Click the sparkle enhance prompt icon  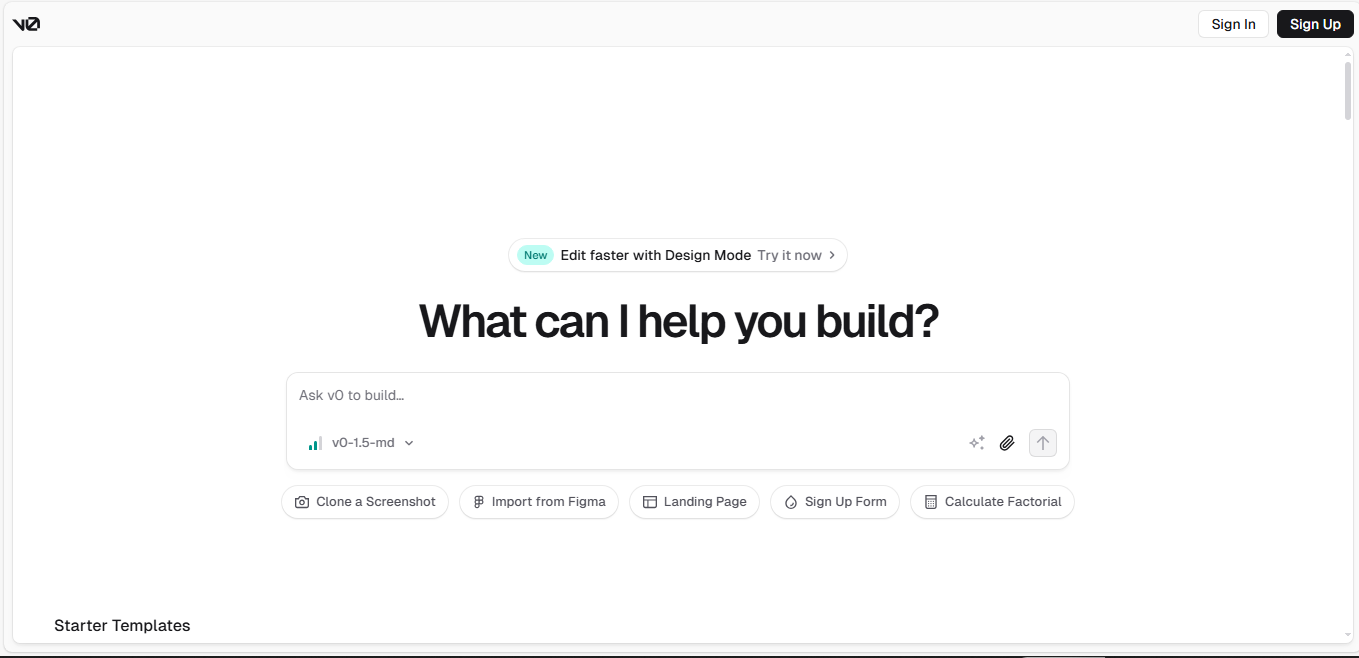[977, 443]
